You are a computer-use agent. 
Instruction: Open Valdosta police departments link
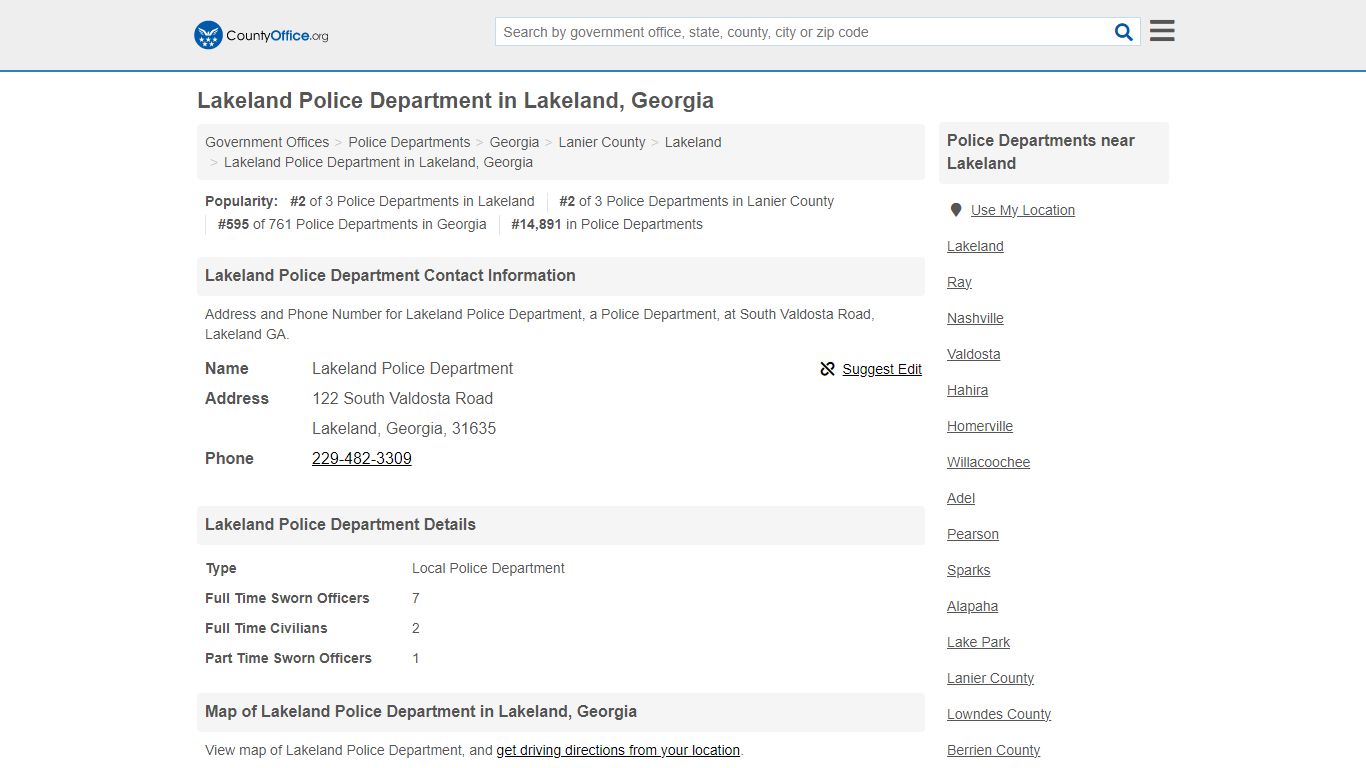pos(974,354)
